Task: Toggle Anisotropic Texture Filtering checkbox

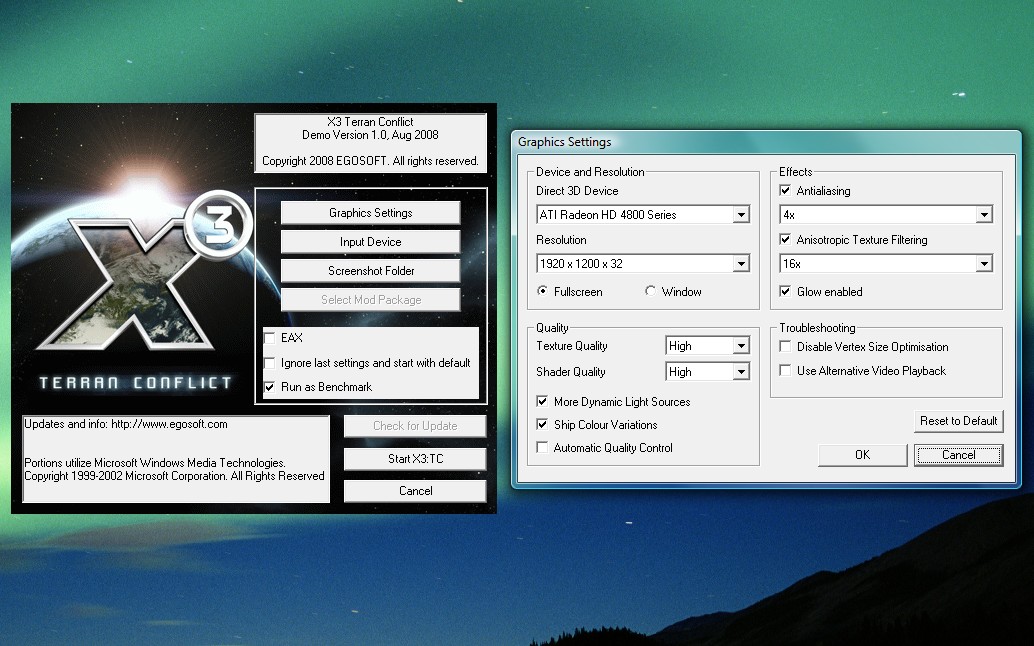Action: pos(785,239)
